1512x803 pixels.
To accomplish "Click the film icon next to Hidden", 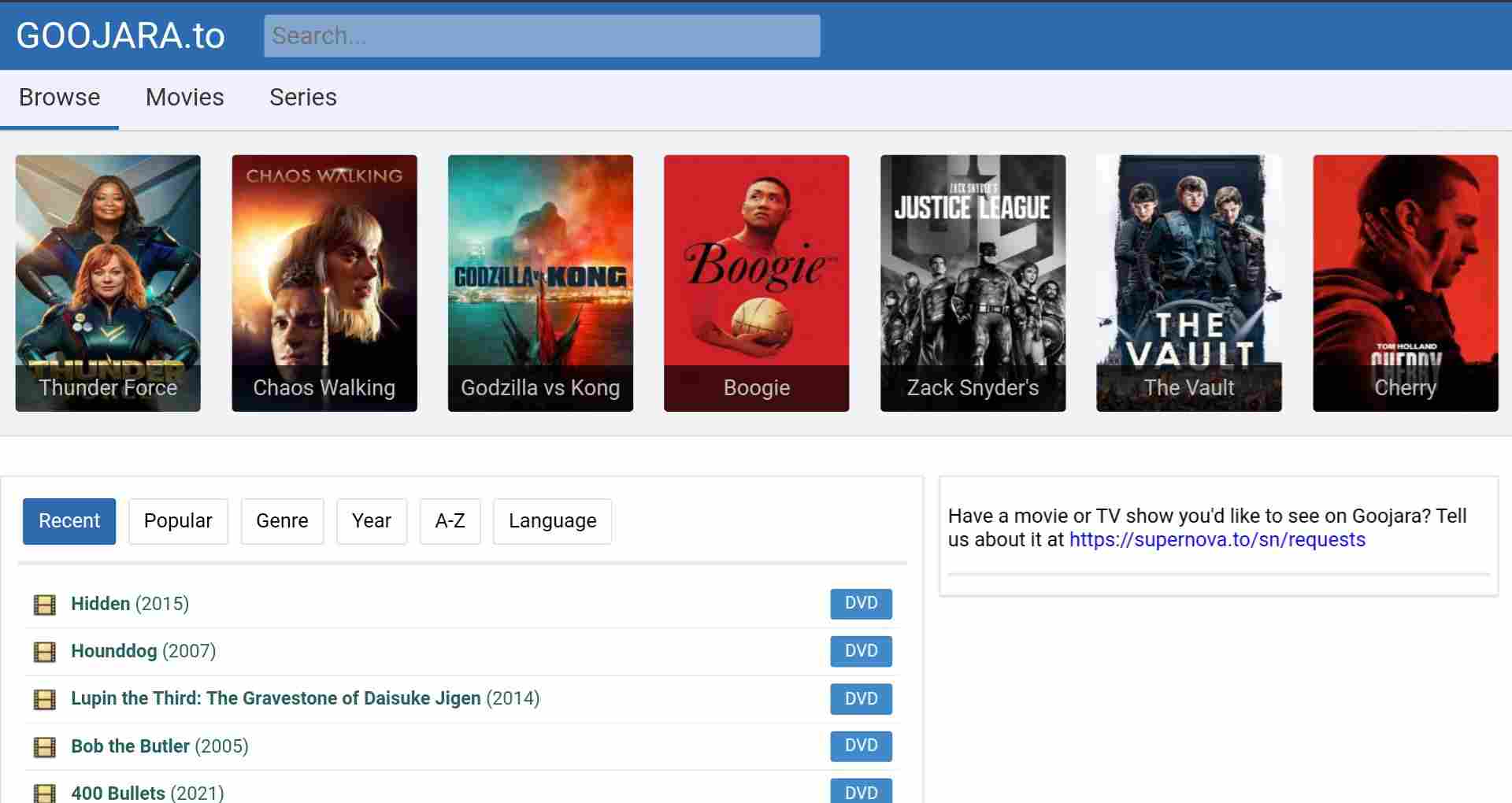I will click(45, 605).
